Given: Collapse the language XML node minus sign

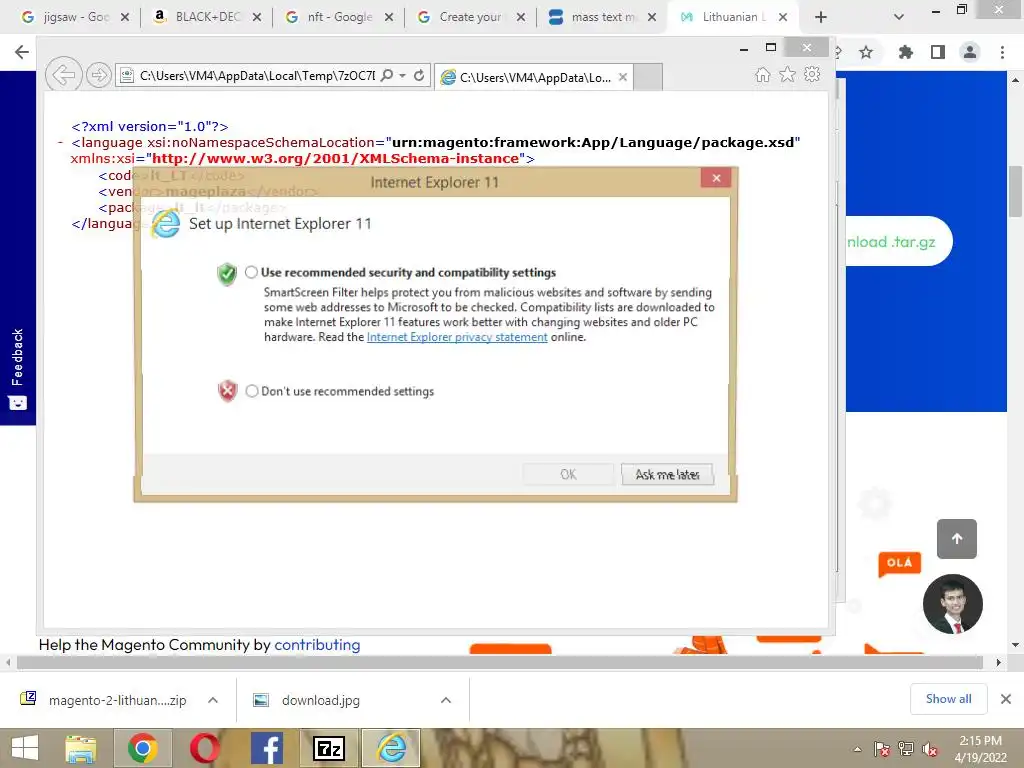Looking at the screenshot, I should [x=60, y=142].
